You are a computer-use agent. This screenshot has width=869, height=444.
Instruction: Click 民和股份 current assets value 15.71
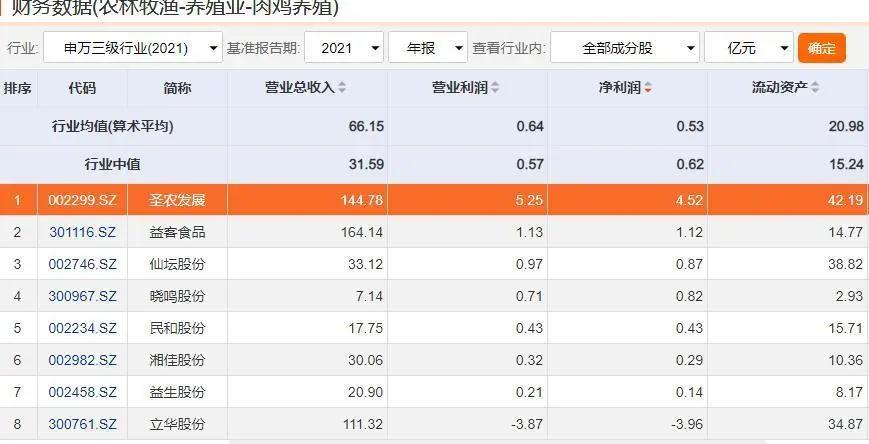coord(846,328)
